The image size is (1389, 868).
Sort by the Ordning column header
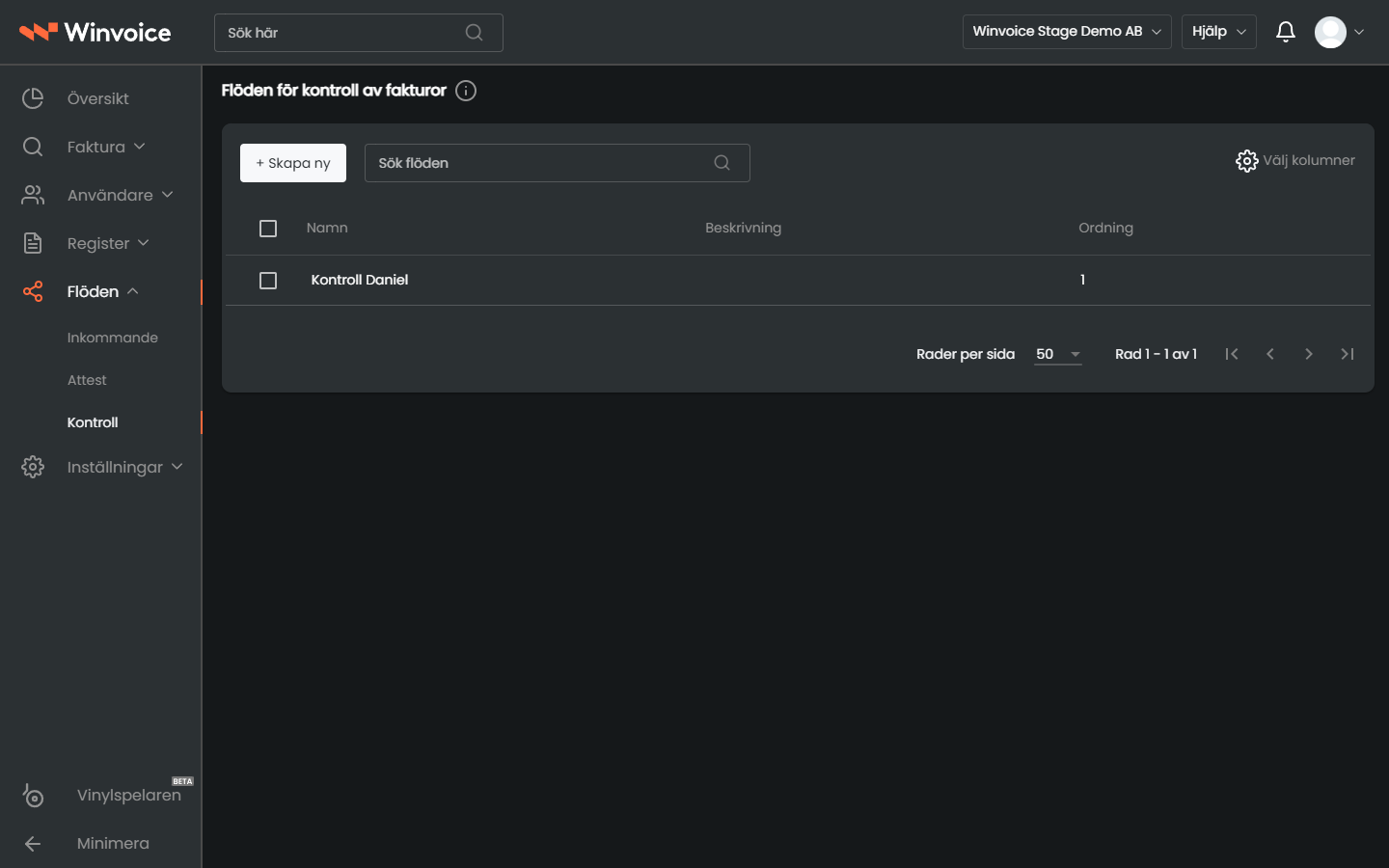click(x=1106, y=228)
